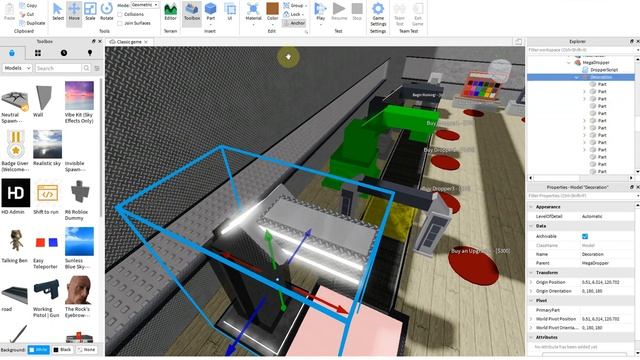The image size is (640, 360).
Task: Activate the Rotate tool
Action: point(107,12)
